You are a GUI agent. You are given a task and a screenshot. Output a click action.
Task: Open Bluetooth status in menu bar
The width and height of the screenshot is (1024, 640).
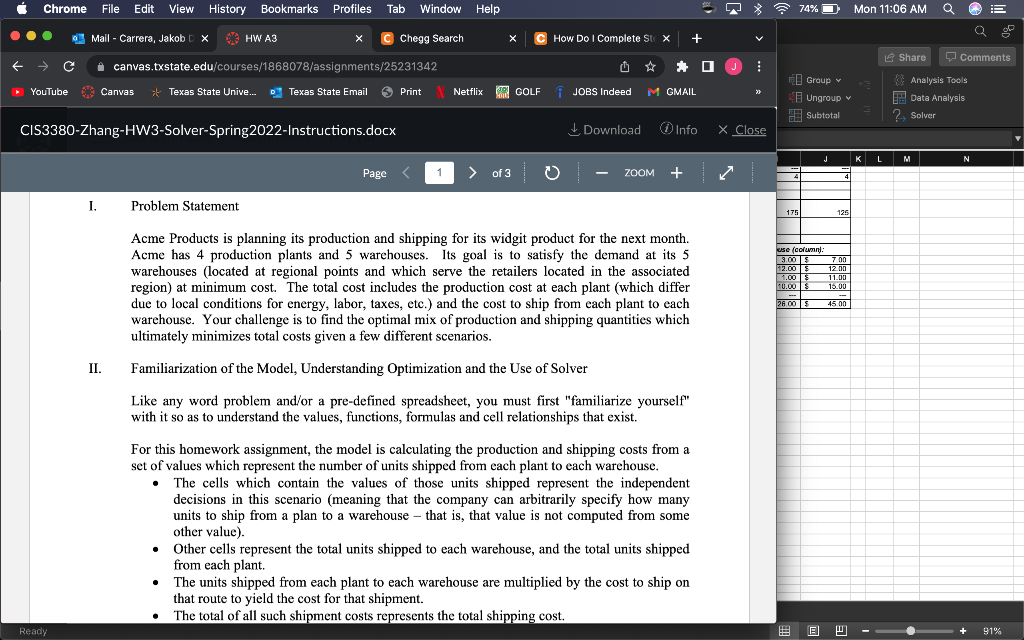tap(758, 8)
